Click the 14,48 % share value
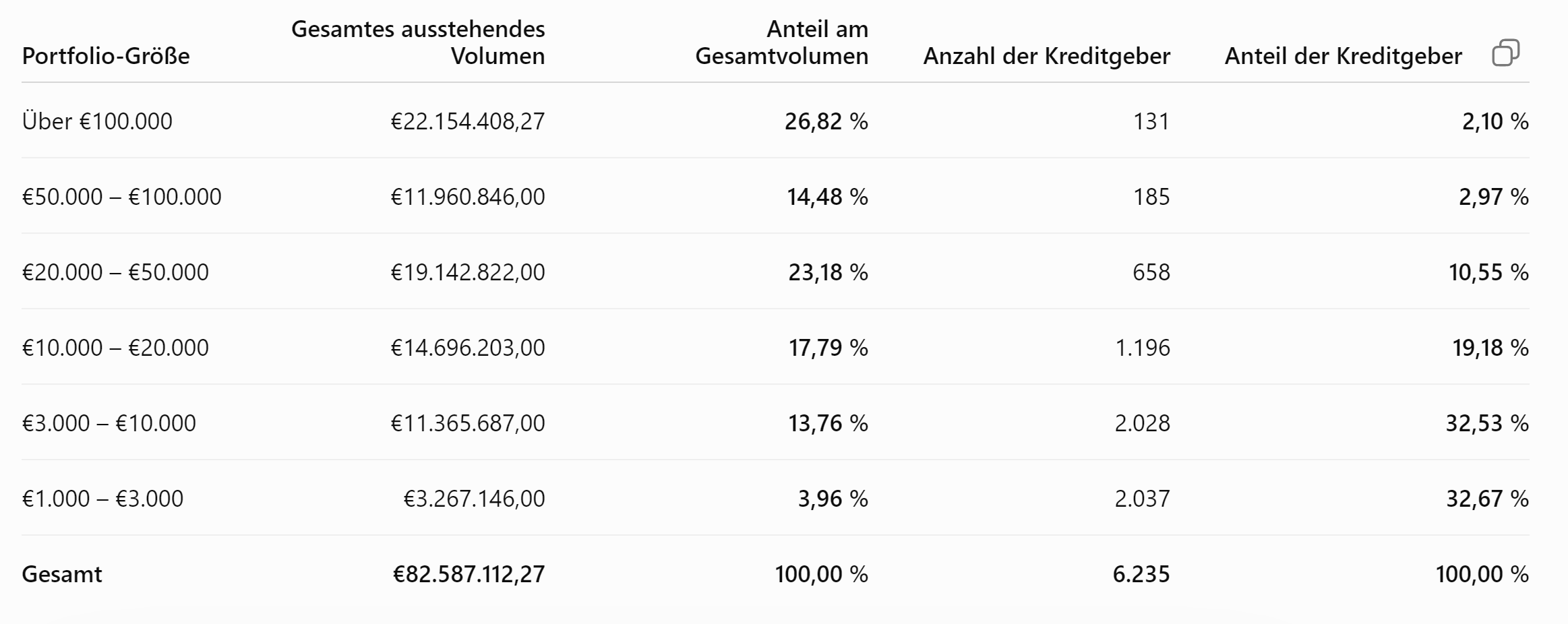The height and width of the screenshot is (624, 1568). tap(828, 197)
